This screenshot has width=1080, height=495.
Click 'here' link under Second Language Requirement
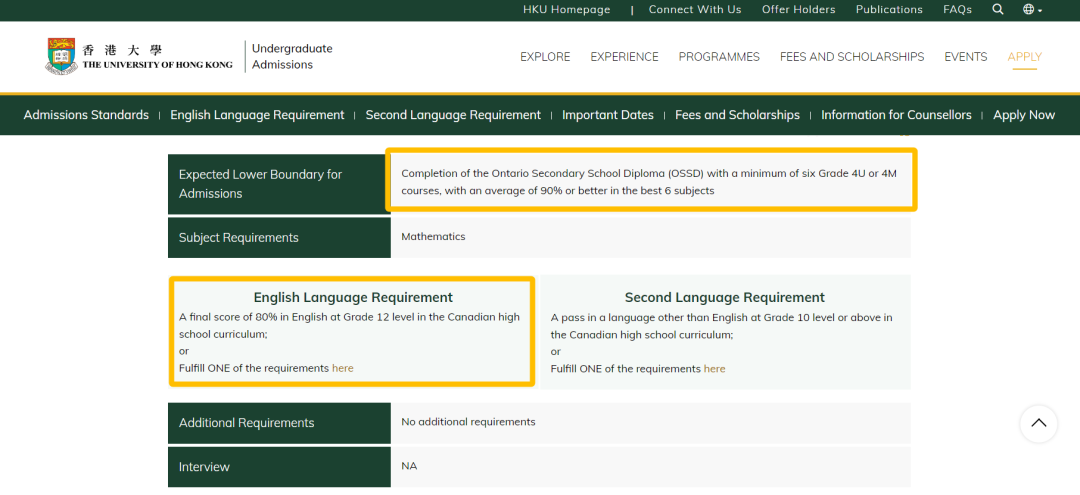[714, 369]
